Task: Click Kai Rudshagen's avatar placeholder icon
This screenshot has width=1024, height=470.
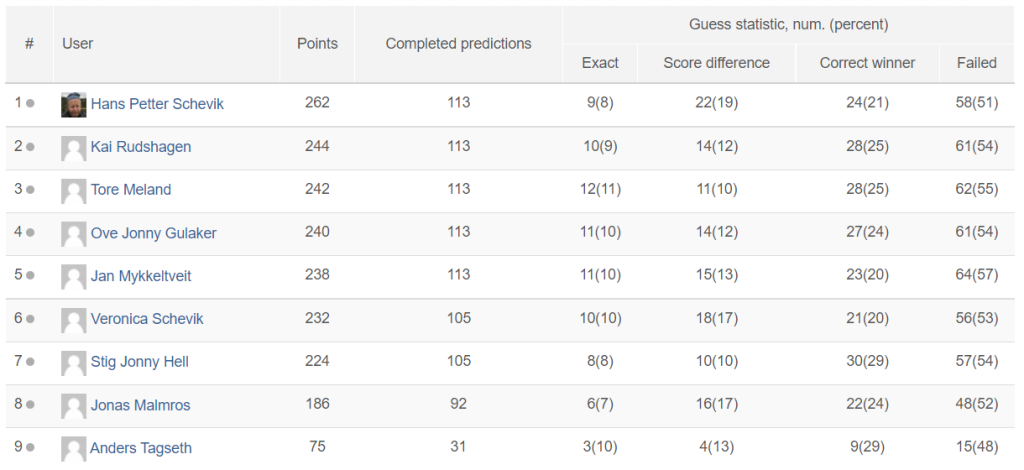Action: pyautogui.click(x=74, y=148)
